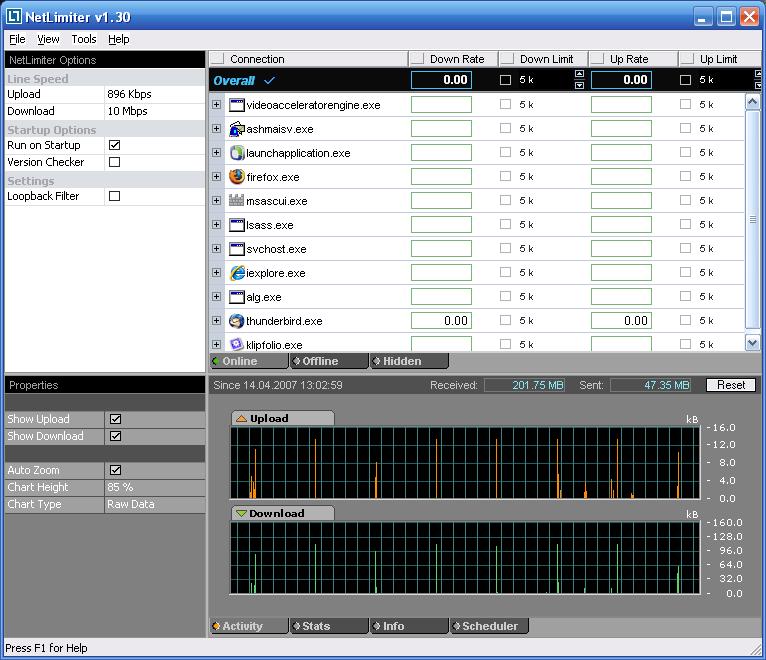
Task: Expand the svchost.exe connections
Action: click(x=216, y=248)
